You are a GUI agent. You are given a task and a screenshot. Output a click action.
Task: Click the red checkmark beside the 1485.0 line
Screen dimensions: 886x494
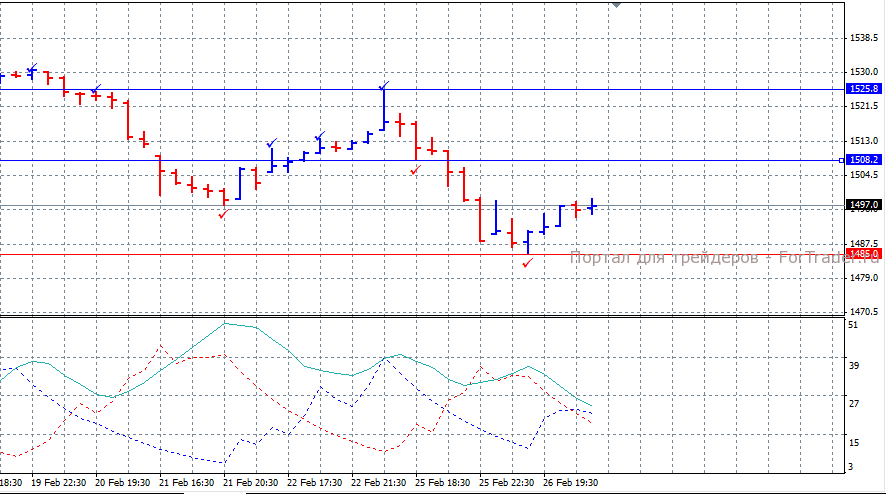point(527,262)
